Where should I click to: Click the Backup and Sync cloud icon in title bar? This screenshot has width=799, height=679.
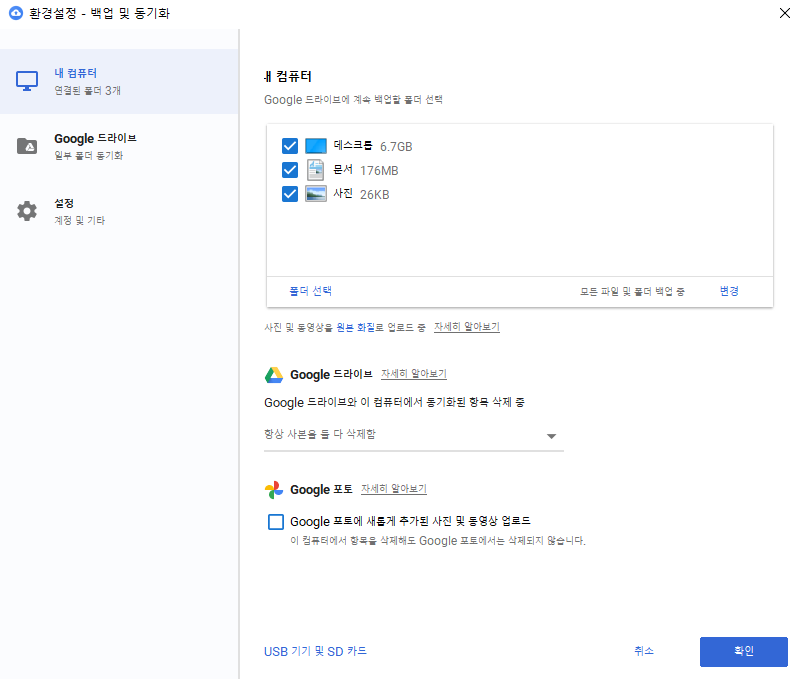coord(16,13)
